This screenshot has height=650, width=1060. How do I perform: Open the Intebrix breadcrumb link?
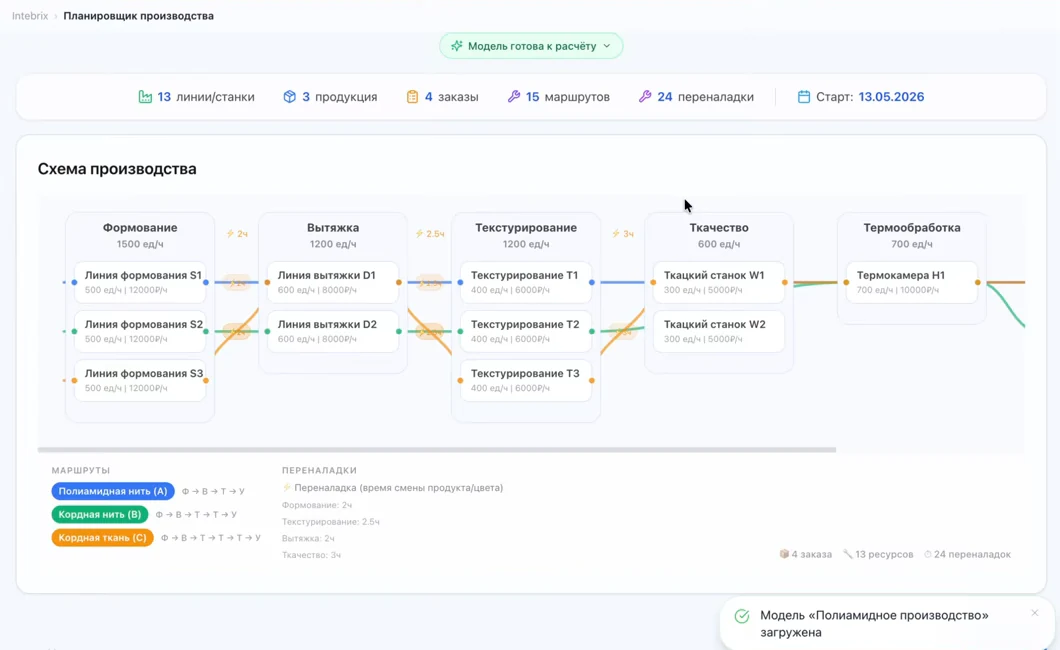tap(30, 16)
